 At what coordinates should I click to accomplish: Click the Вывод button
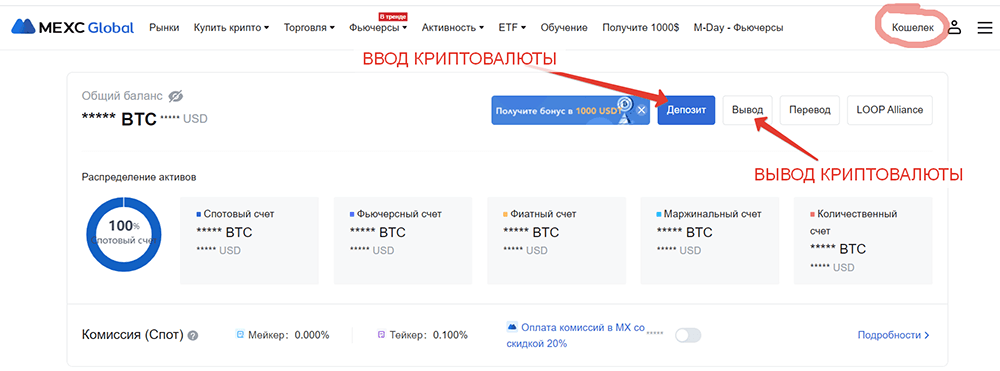tap(747, 110)
